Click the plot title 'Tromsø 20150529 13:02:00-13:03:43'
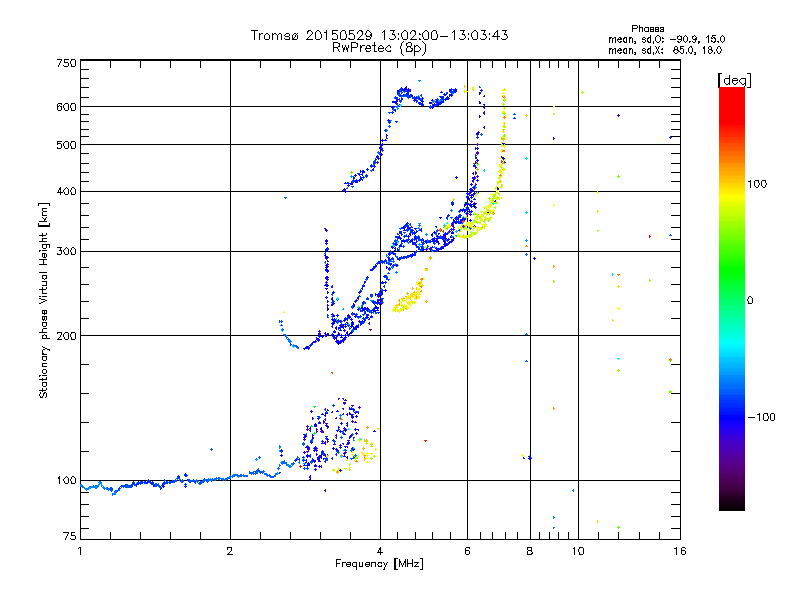The image size is (800, 600). [x=379, y=35]
